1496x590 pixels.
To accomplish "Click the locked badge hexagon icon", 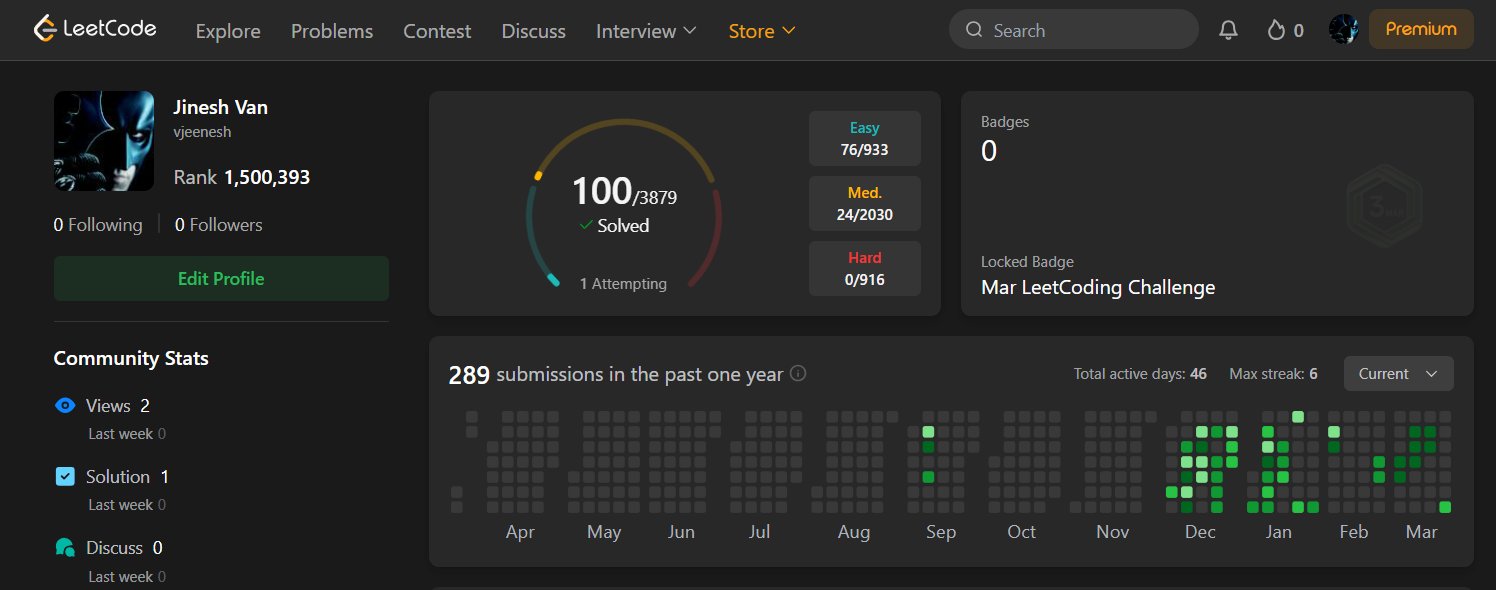I will (1385, 209).
